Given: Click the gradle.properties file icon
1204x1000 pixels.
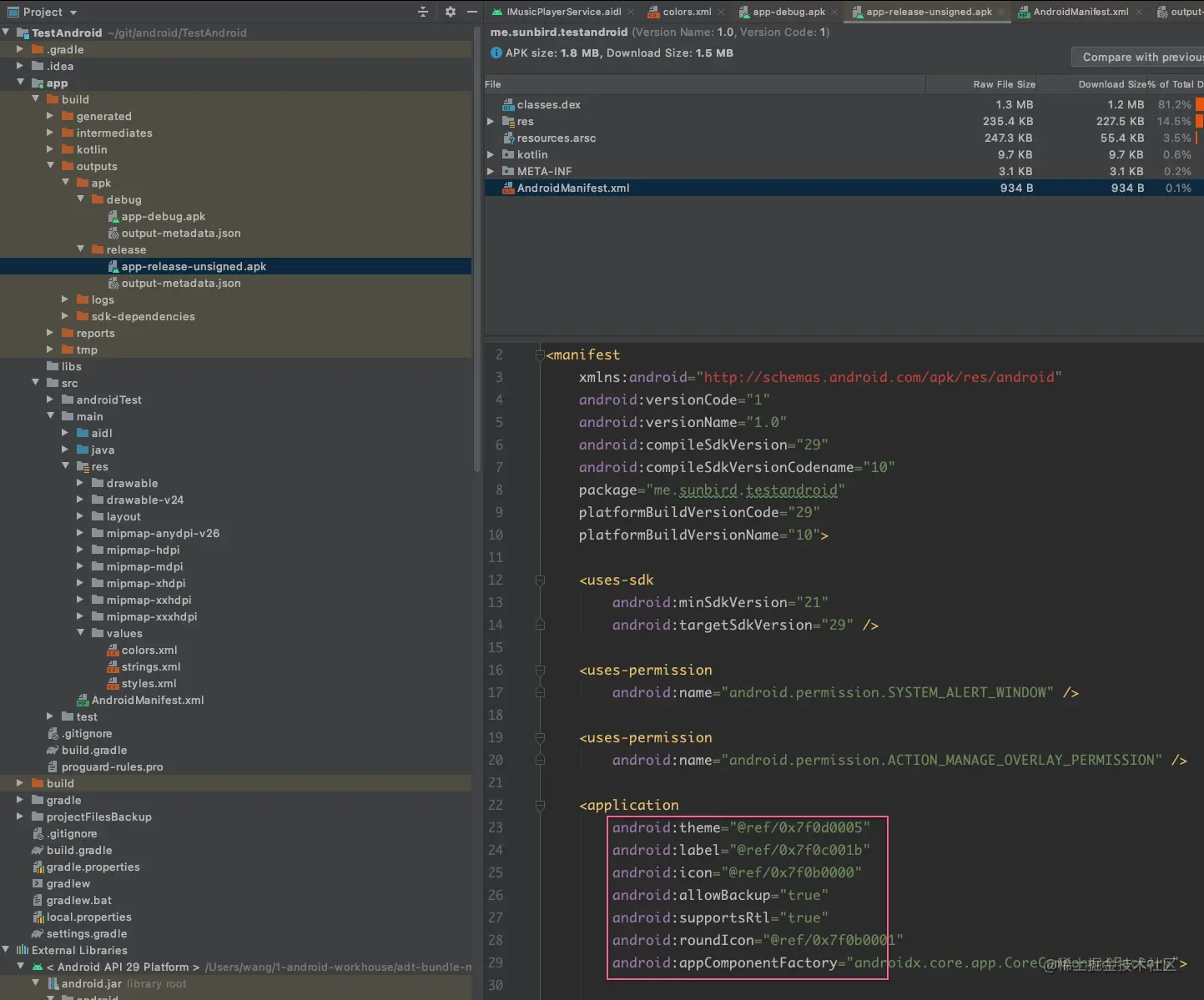Looking at the screenshot, I should click(38, 867).
